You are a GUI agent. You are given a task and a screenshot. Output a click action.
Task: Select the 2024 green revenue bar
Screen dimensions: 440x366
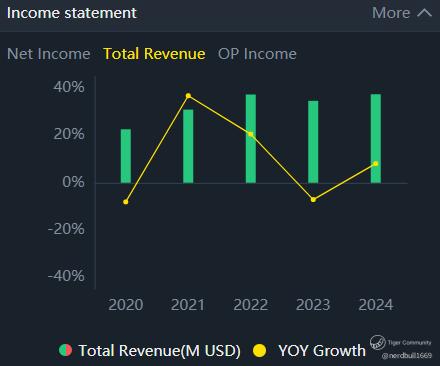click(x=376, y=139)
